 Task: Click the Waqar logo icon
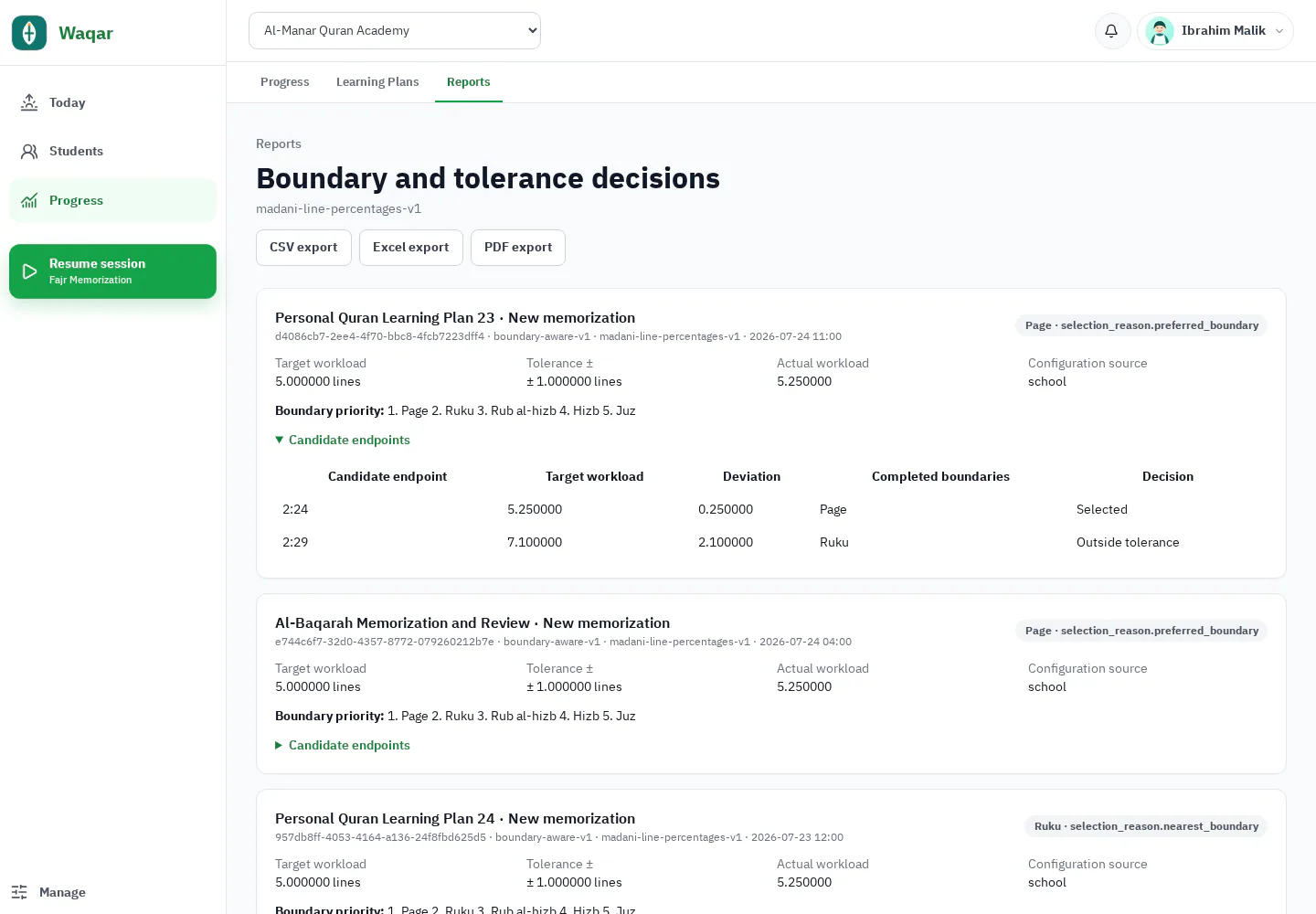29,33
